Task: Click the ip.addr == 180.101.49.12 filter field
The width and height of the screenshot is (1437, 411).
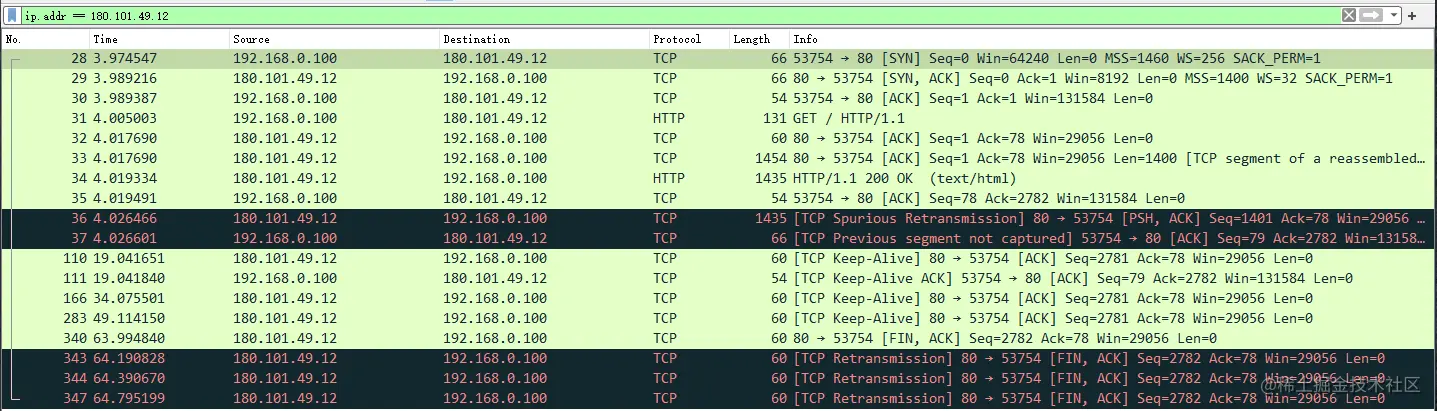Action: [680, 16]
